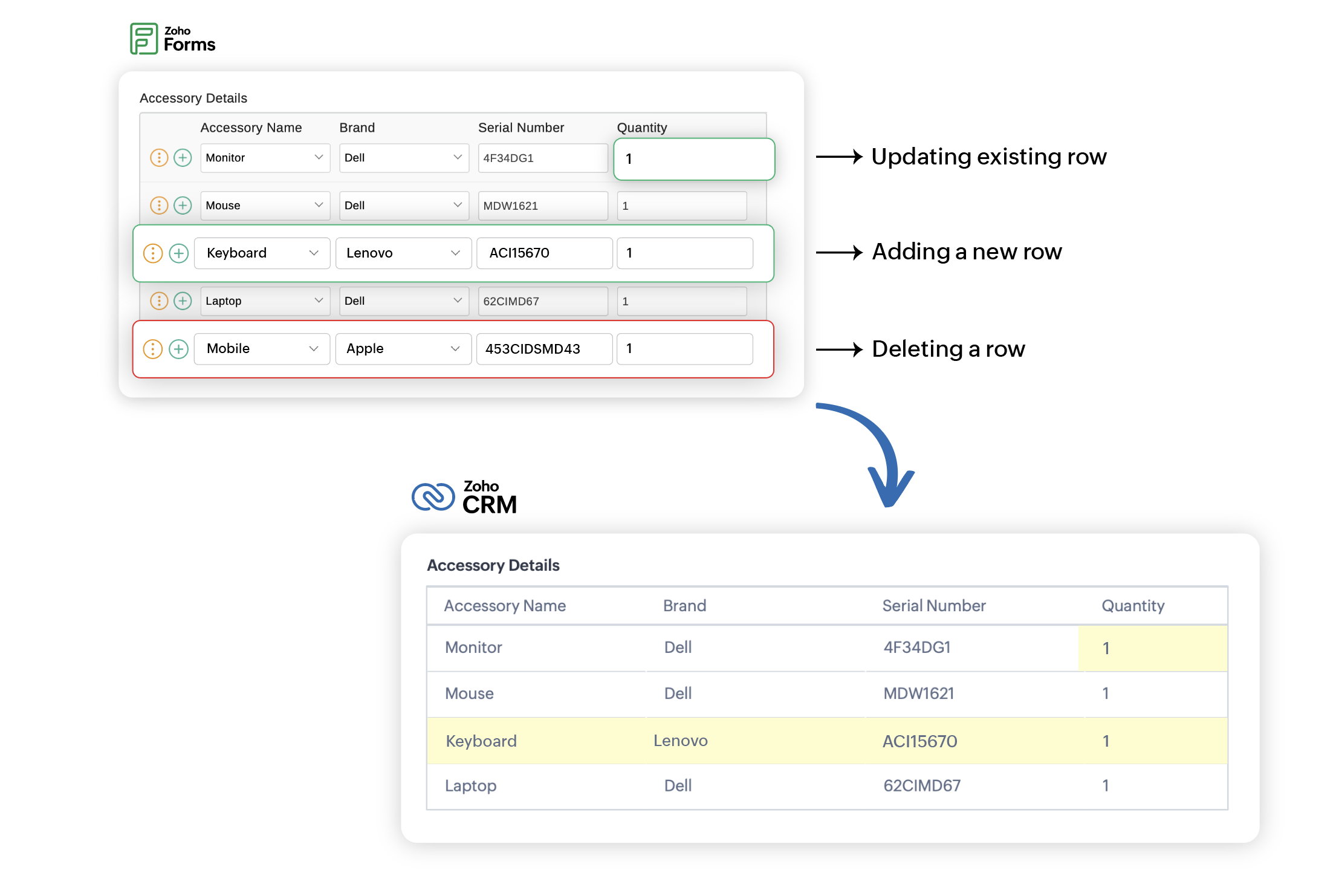
Task: Click serial number field MDW1621
Action: [543, 206]
